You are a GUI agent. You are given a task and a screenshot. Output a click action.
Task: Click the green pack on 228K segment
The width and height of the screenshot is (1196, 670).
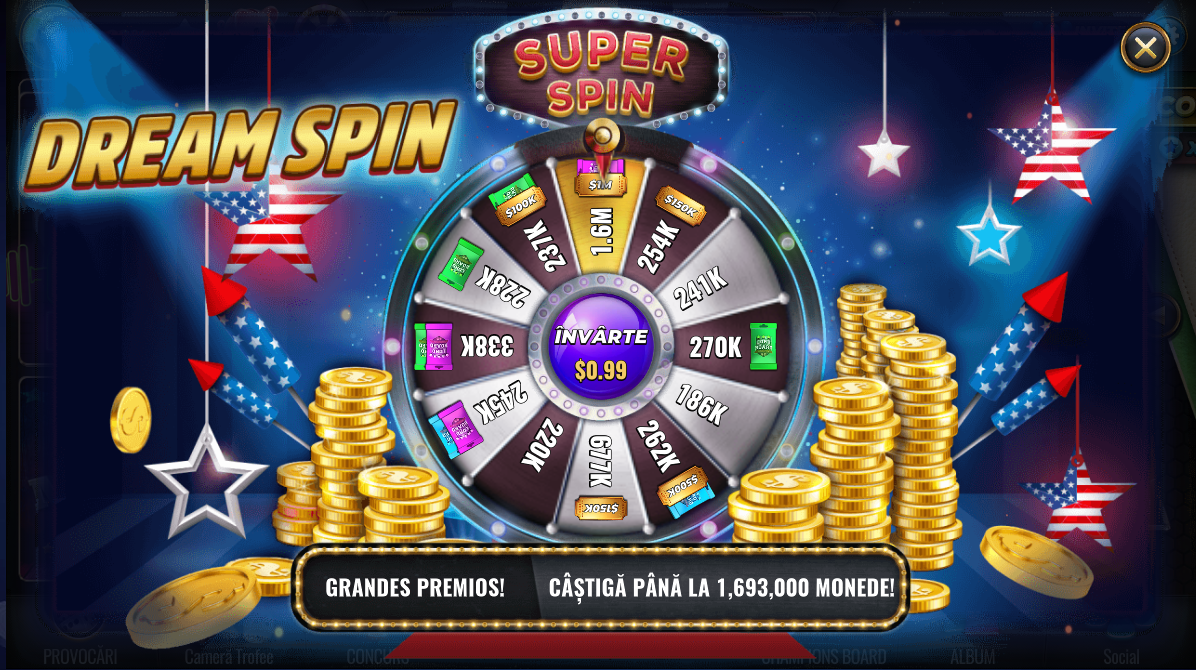click(x=461, y=264)
